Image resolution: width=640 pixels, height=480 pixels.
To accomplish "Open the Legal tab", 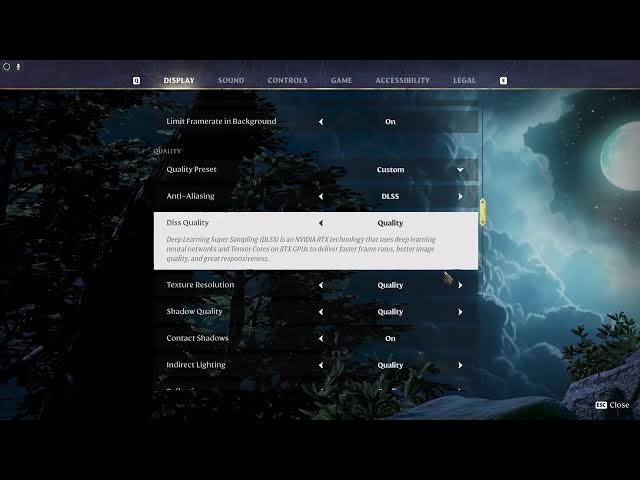I will point(464,80).
